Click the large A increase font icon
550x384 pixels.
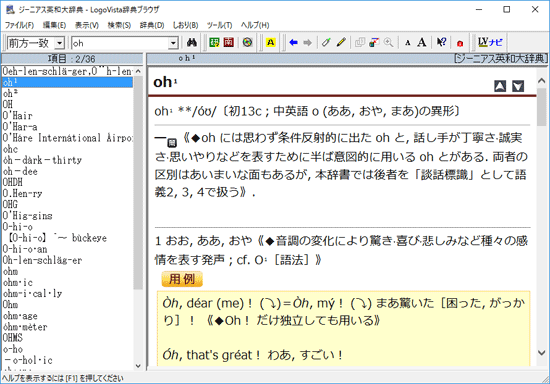tap(422, 43)
